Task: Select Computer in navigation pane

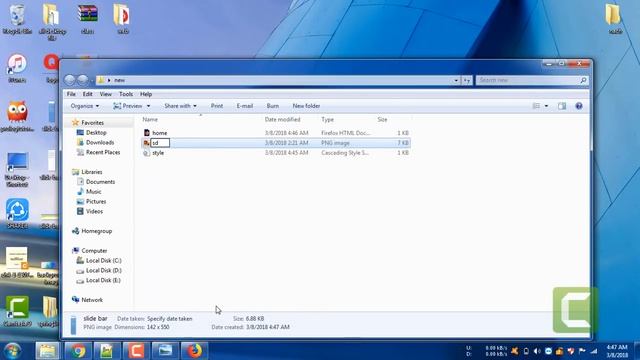Action: pos(94,251)
